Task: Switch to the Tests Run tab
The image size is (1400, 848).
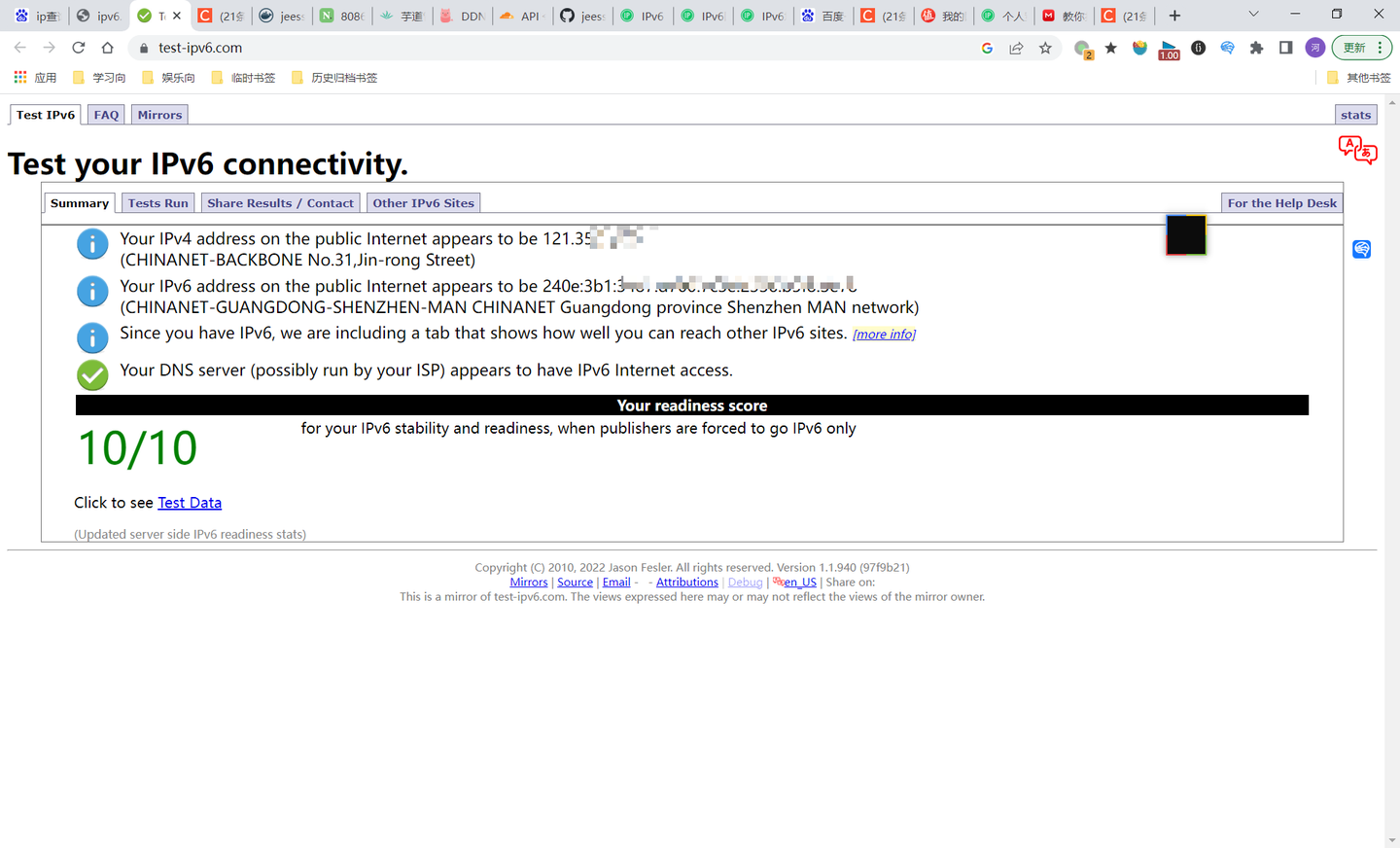Action: [x=158, y=203]
